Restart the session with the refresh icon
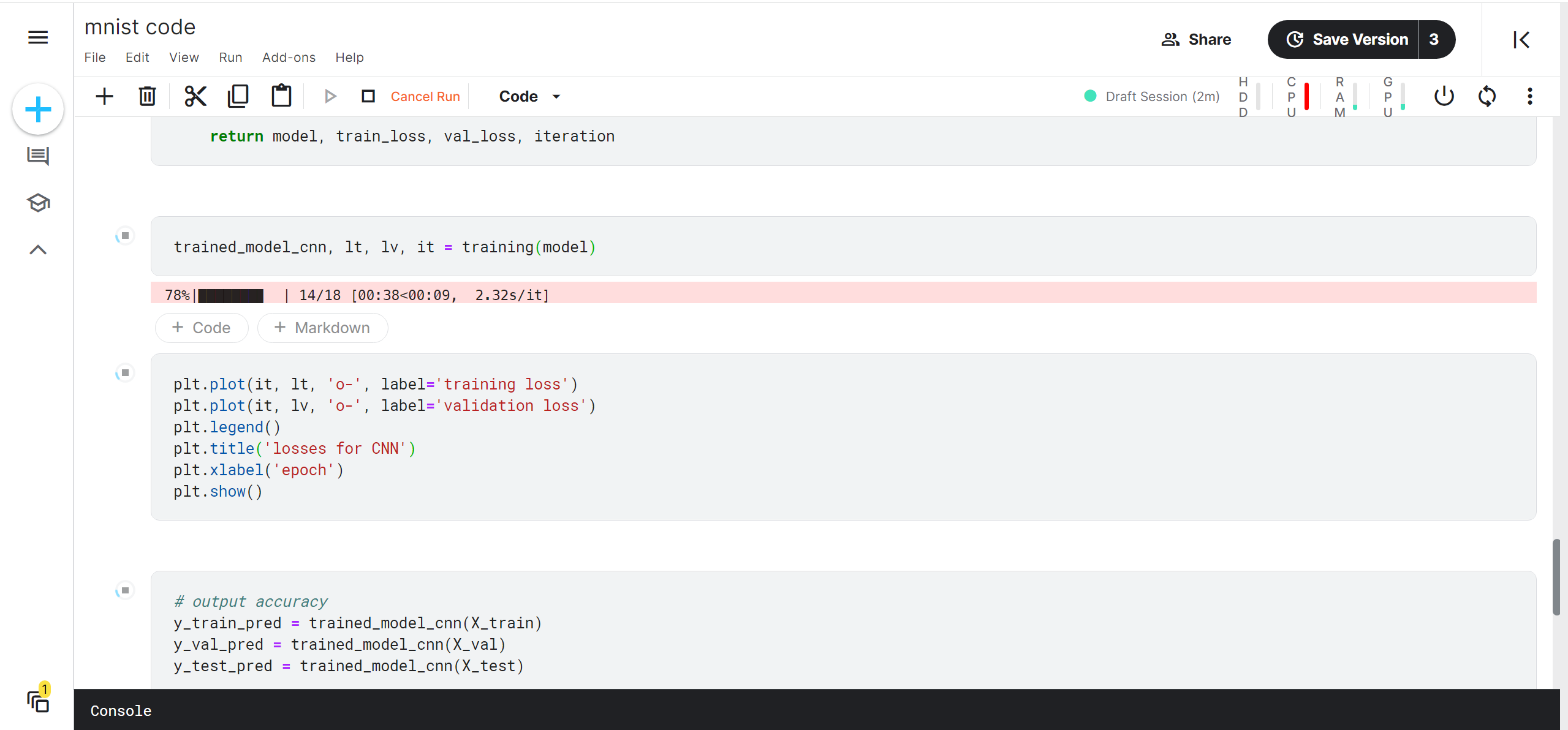This screenshot has width=1568, height=730. point(1487,96)
